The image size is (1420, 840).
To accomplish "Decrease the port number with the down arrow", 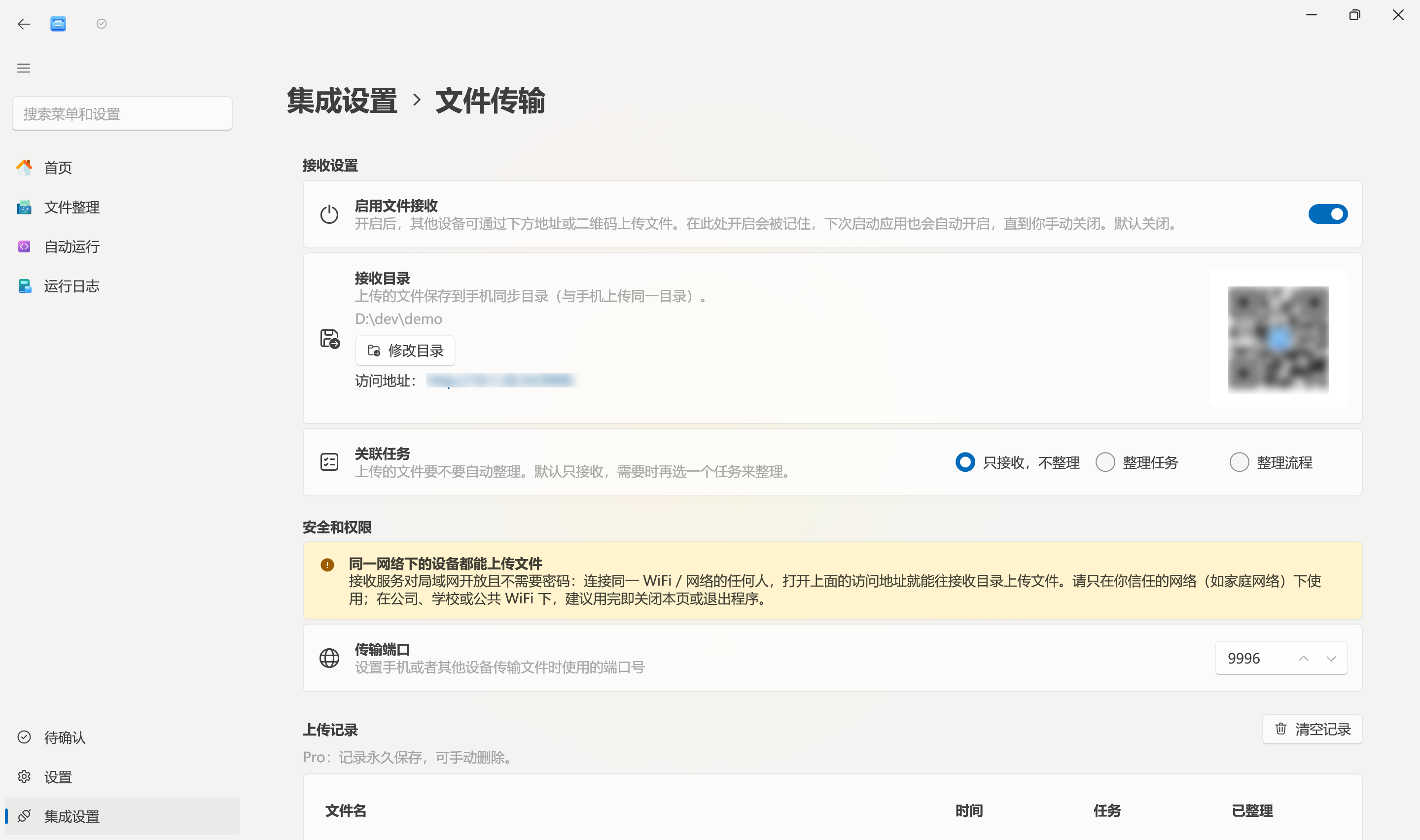I will tap(1331, 658).
